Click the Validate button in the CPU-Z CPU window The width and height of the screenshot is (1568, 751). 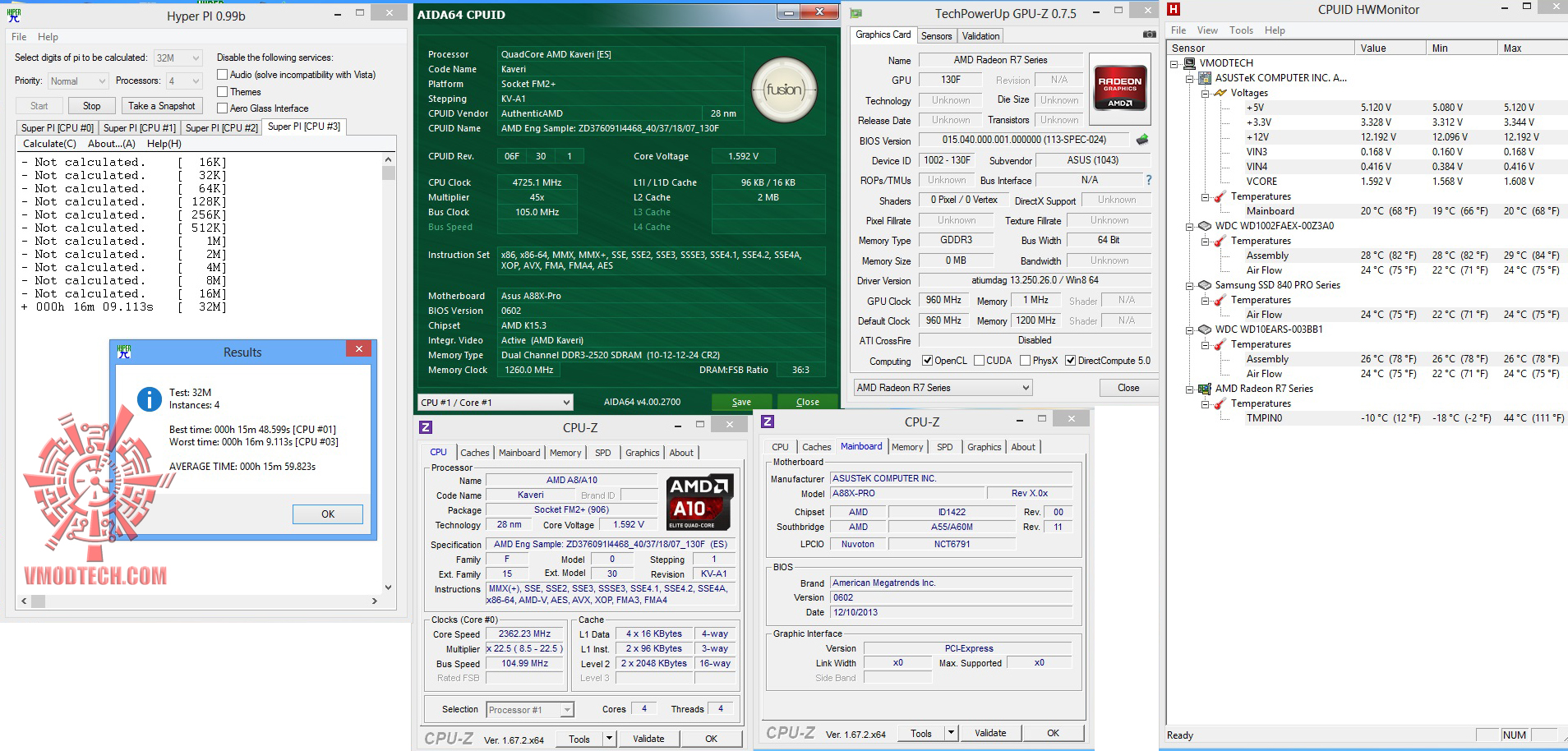point(648,739)
